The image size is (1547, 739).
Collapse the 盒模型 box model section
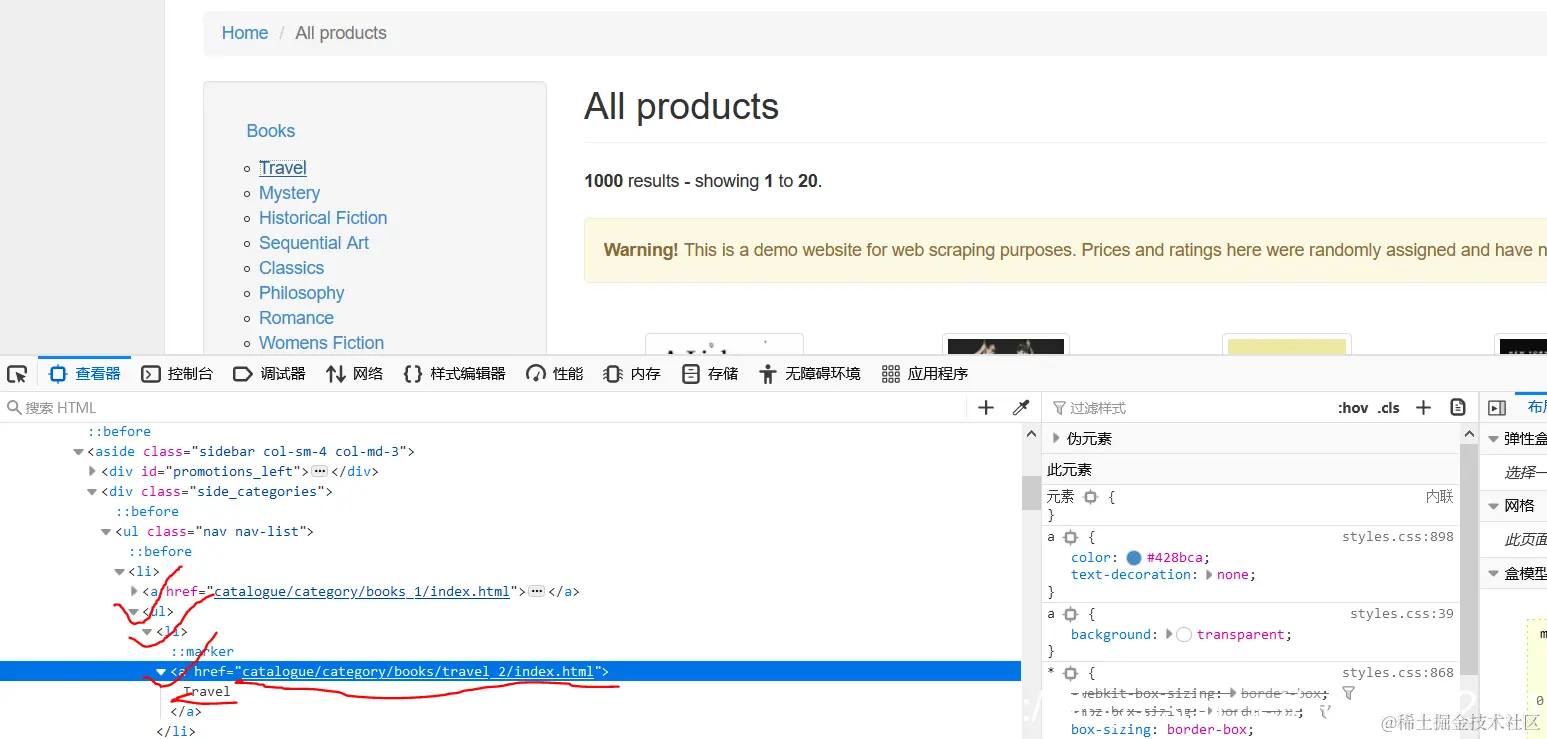(1493, 574)
